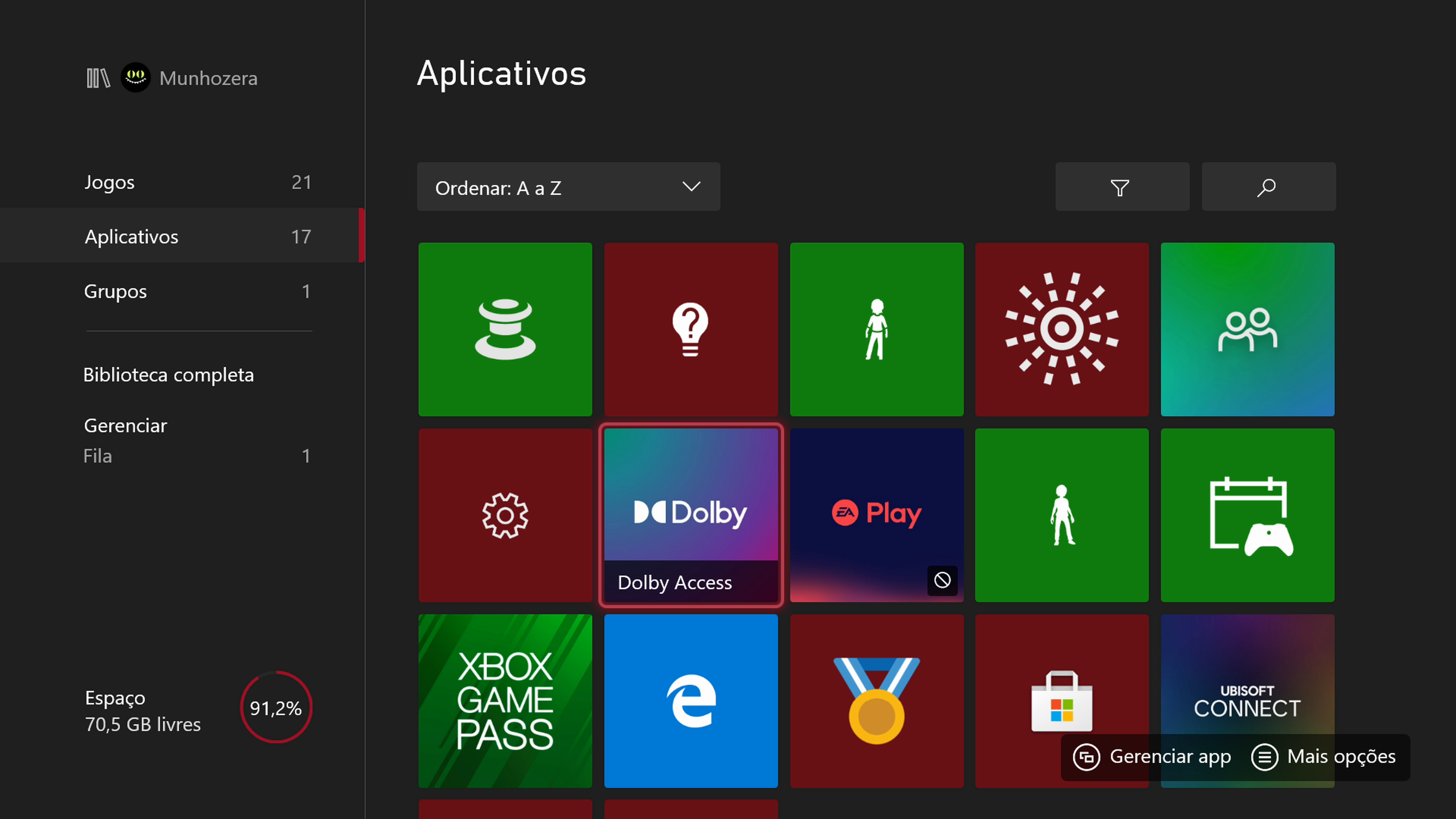This screenshot has height=819, width=1456.
Task: Select Jogos in the sidebar
Action: point(182,182)
